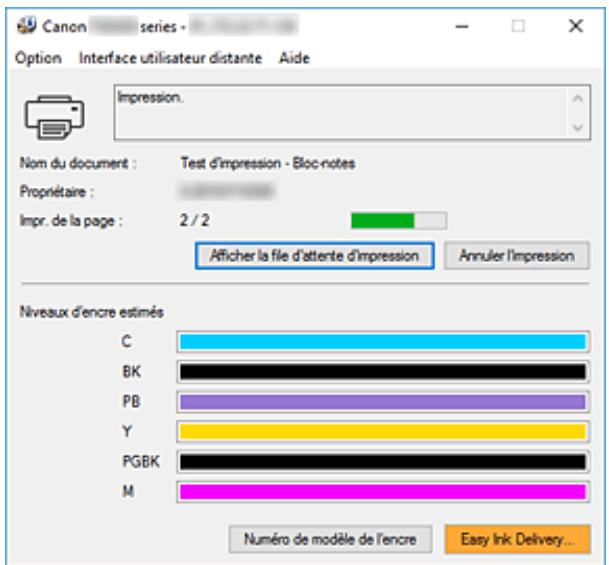
Task: Click the yellow Y ink level bar
Action: click(x=383, y=431)
